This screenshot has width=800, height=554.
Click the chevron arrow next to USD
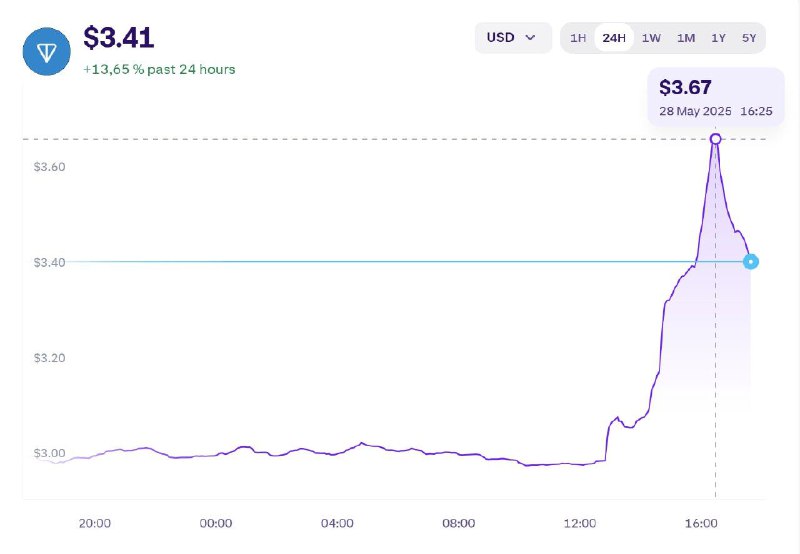pos(531,38)
